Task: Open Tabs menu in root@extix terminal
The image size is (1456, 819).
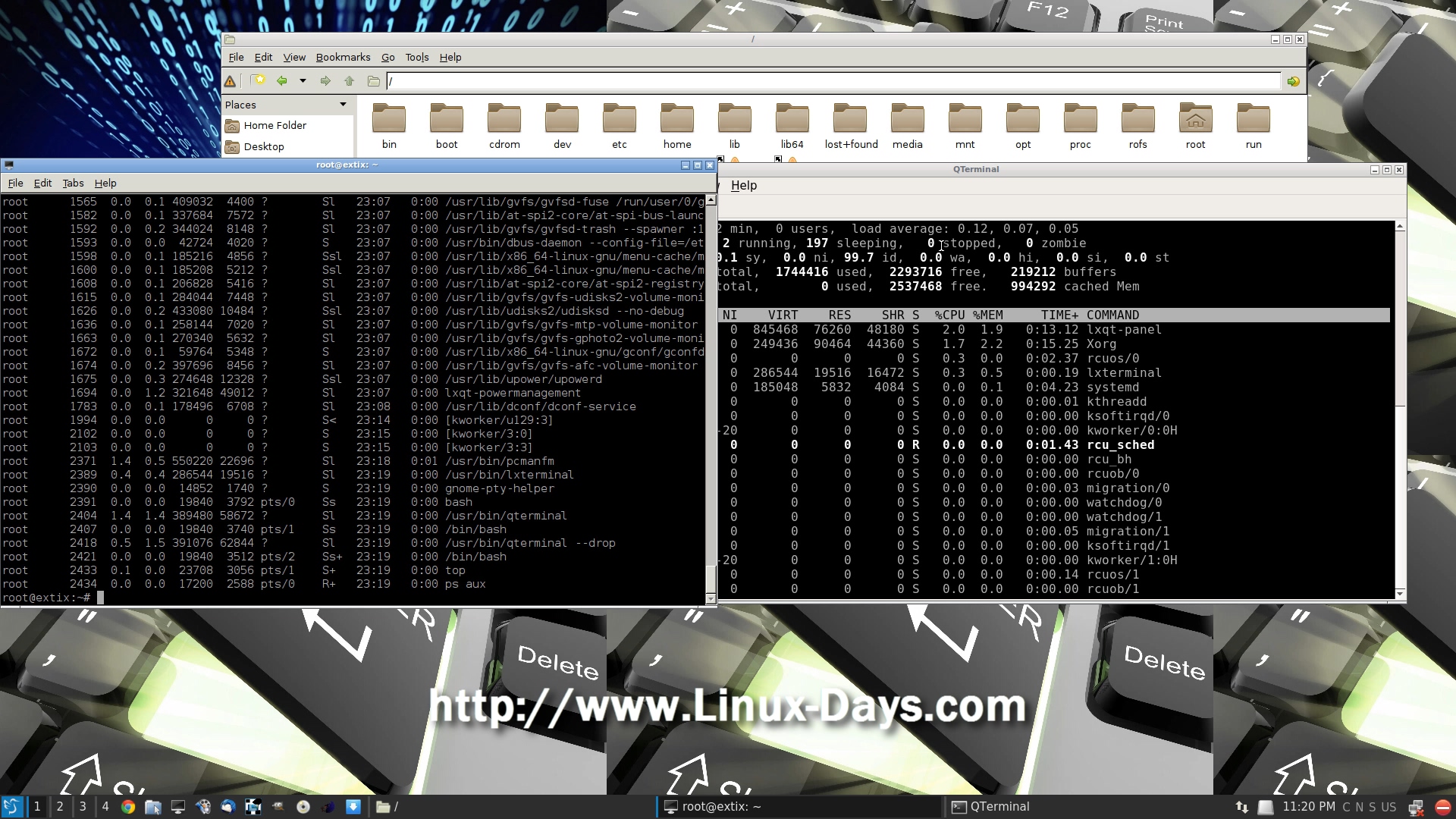Action: point(73,183)
